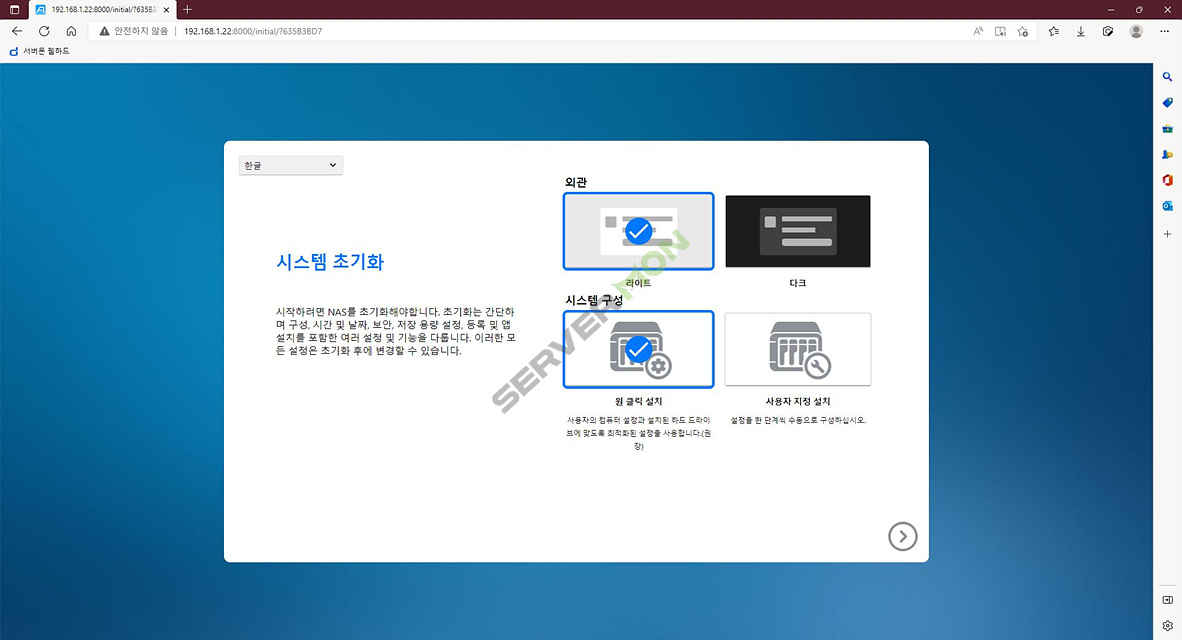Viewport: 1182px width, 640px height.
Task: Open the Downloads panel
Action: click(1080, 31)
